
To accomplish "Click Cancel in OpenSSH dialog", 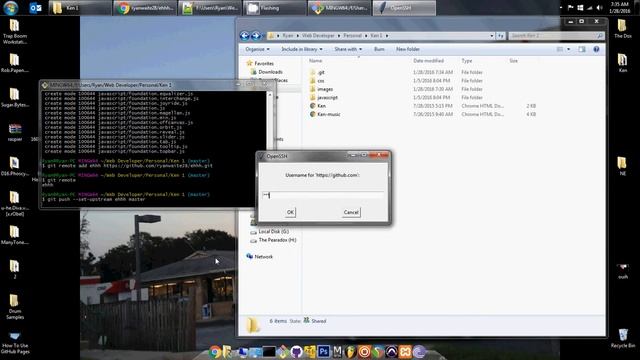I will [x=351, y=212].
